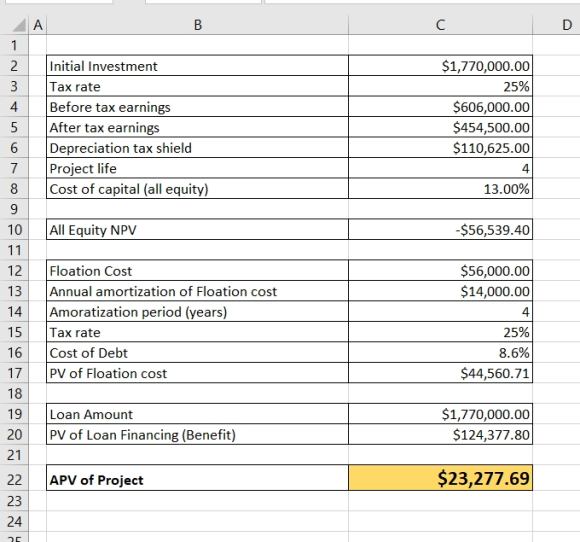
Task: Select row 17 header
Action: tap(14, 373)
